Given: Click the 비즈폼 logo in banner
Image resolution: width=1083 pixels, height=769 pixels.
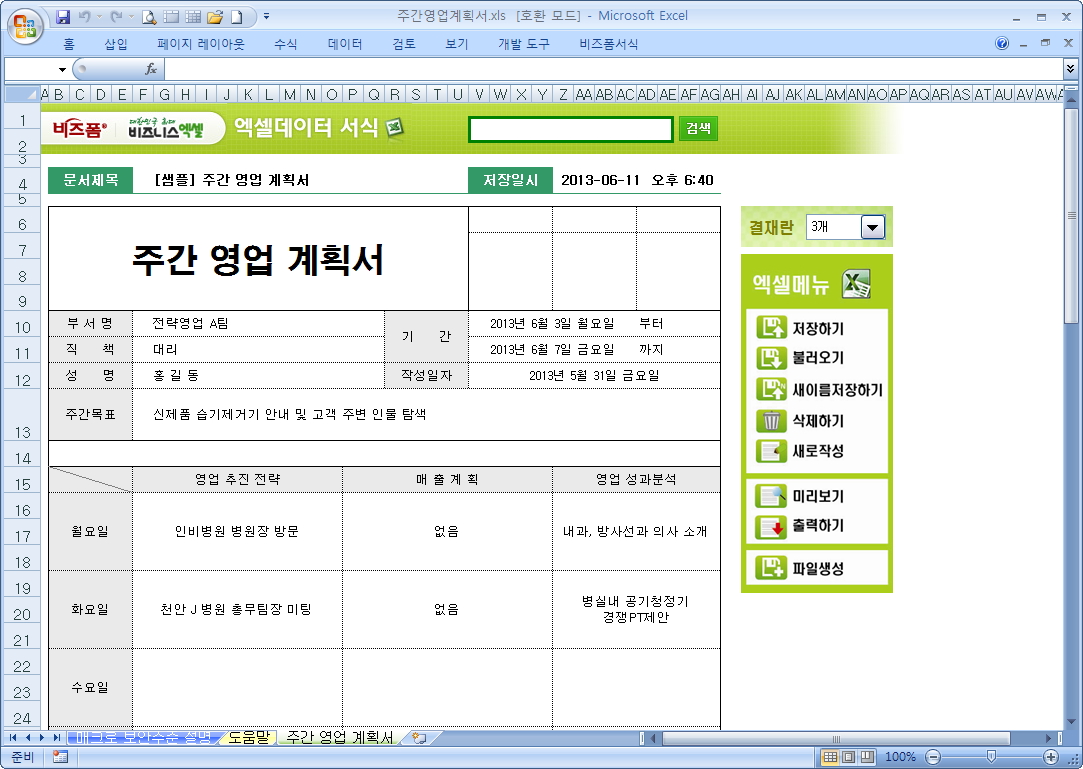Looking at the screenshot, I should 79,129.
